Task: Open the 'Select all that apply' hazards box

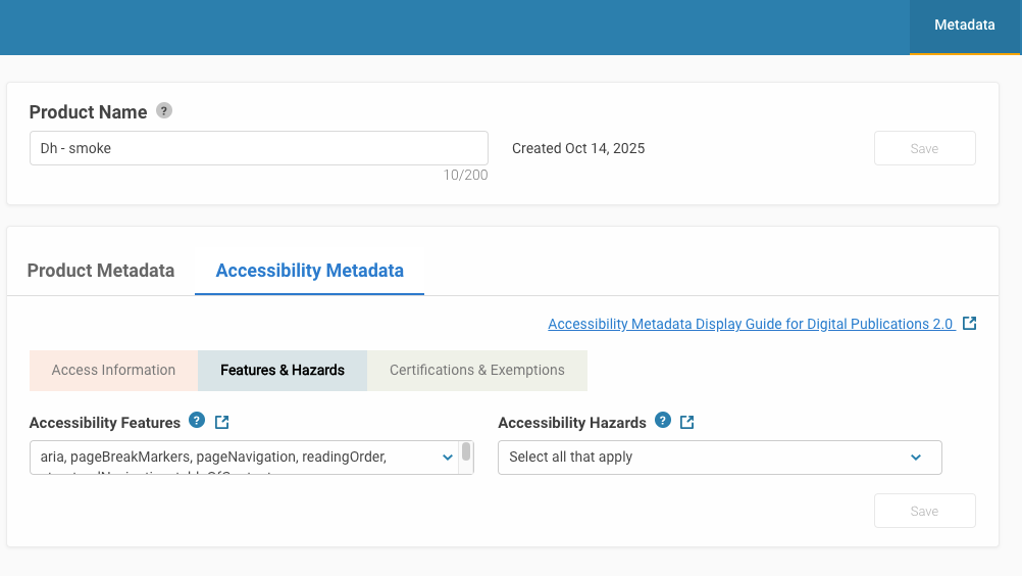Action: 700,457
